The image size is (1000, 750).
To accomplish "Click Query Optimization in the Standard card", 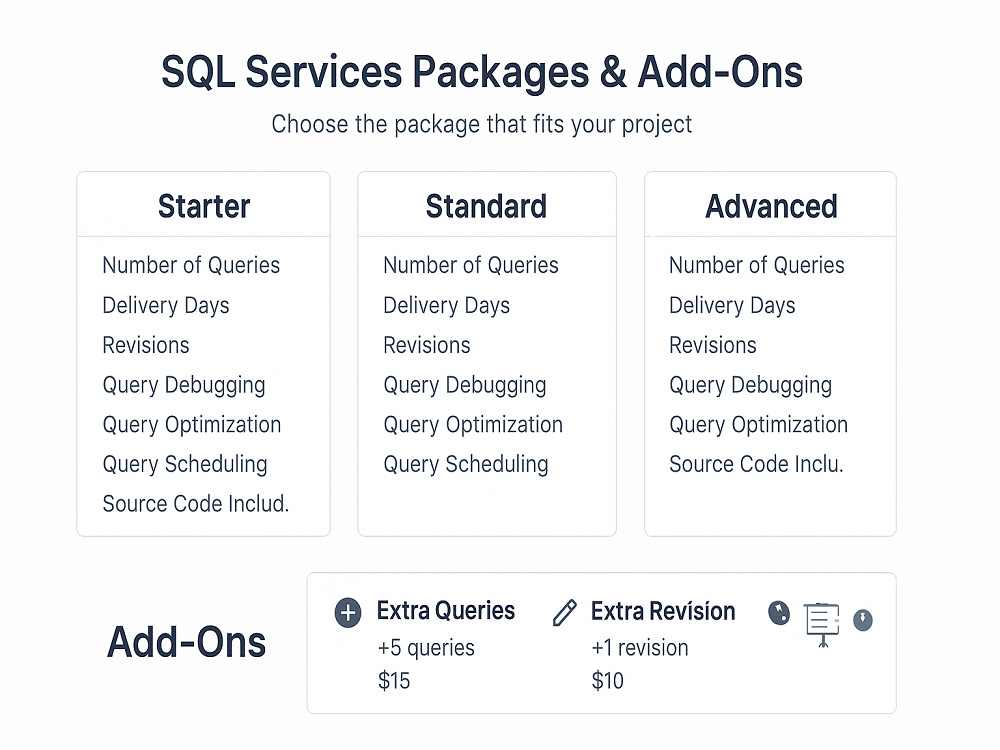I will tap(473, 425).
